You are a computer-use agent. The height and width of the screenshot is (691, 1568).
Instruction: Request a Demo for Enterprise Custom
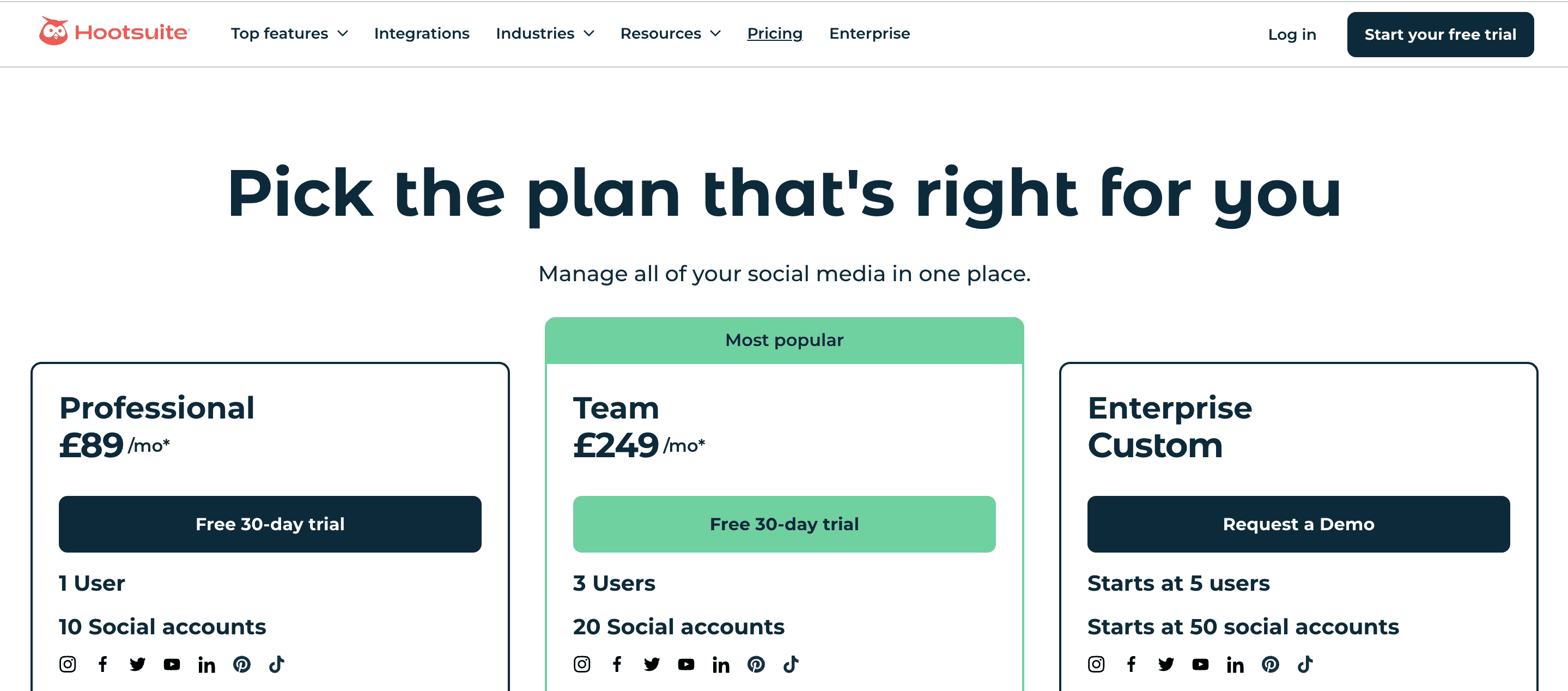[x=1298, y=524]
